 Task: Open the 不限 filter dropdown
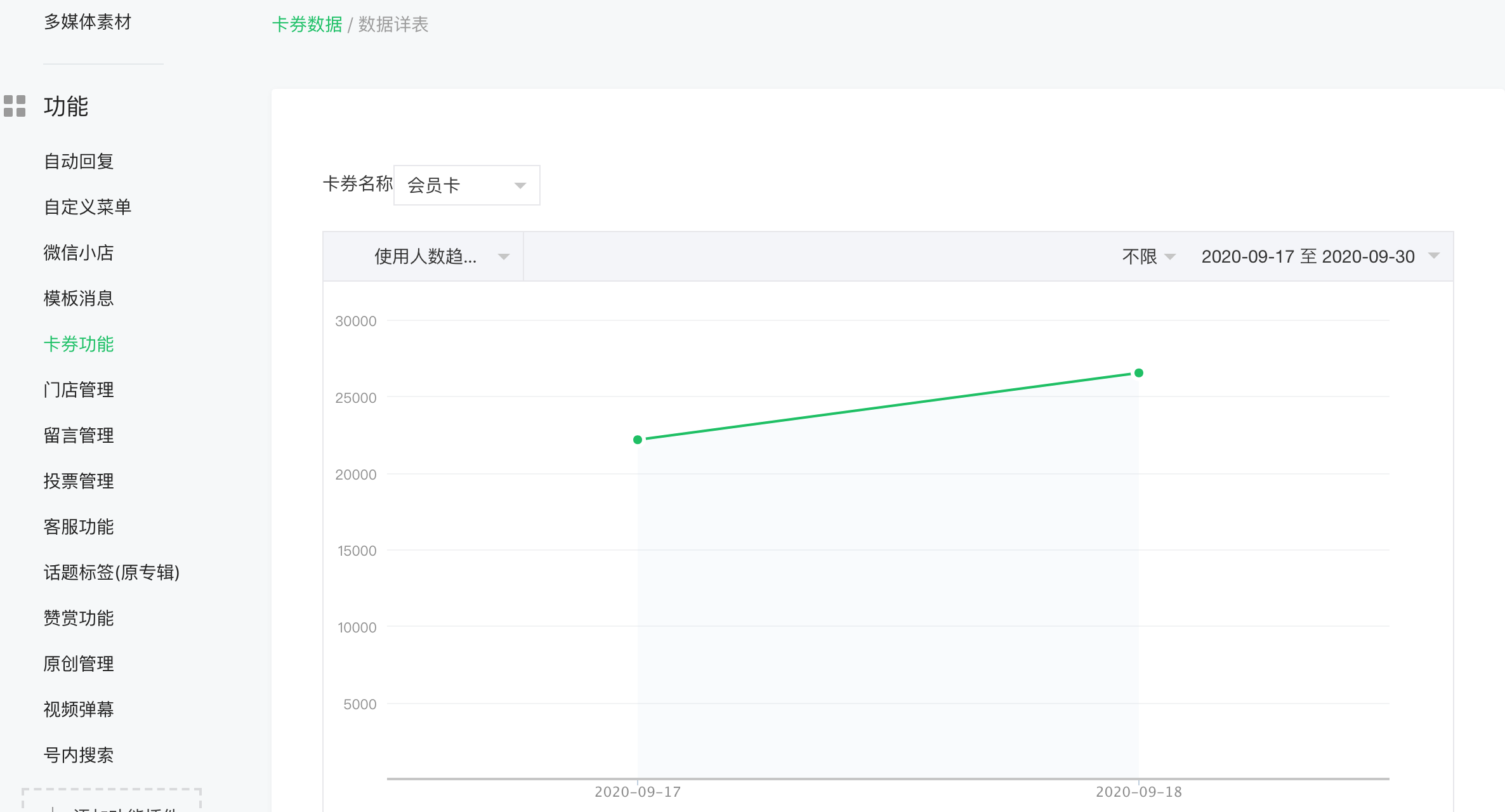(x=1148, y=256)
